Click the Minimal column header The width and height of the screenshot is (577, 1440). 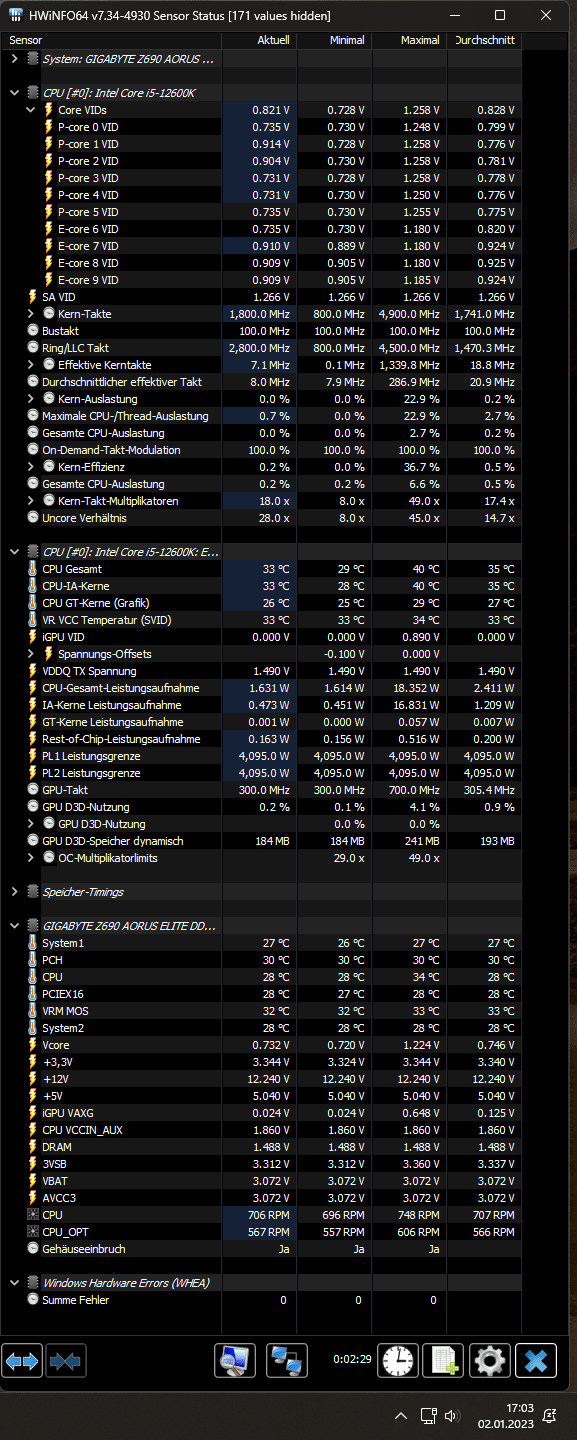coord(334,40)
